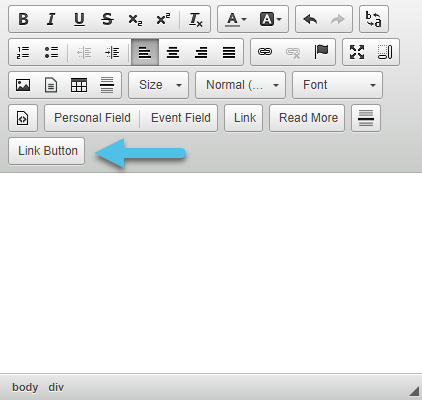Click the Insert Link chain icon
The width and height of the screenshot is (422, 400).
tap(265, 52)
